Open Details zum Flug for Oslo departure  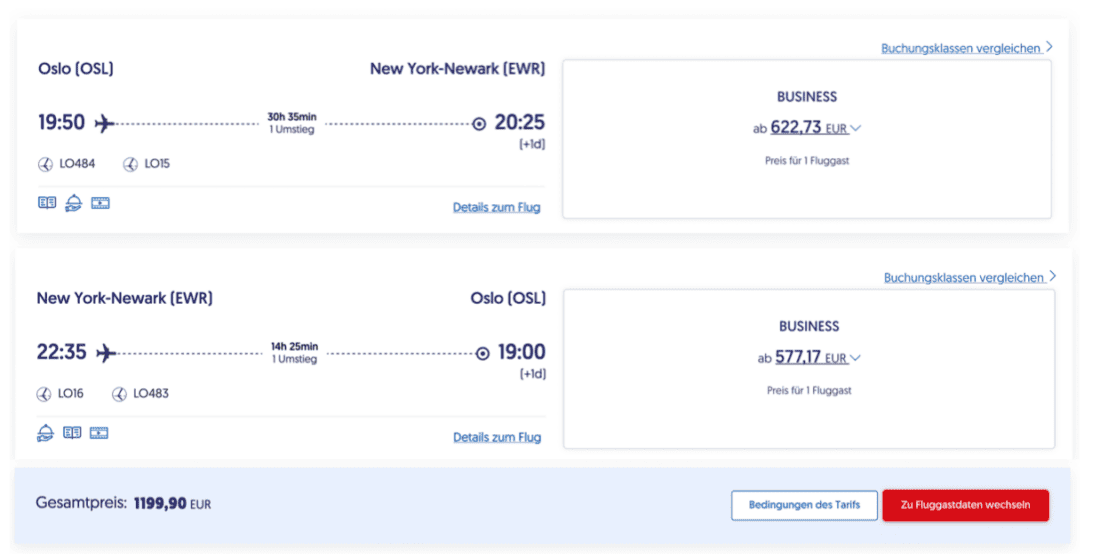click(496, 208)
